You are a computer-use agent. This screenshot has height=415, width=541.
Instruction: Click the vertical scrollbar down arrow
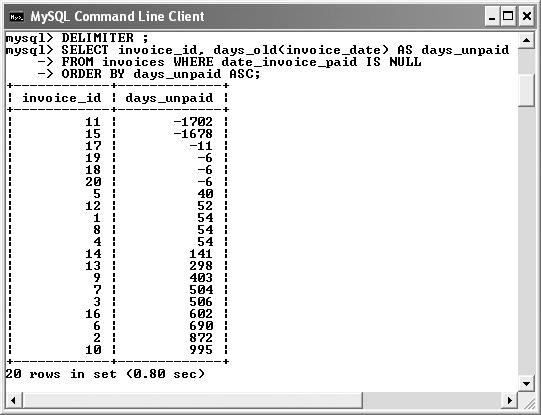(x=527, y=383)
